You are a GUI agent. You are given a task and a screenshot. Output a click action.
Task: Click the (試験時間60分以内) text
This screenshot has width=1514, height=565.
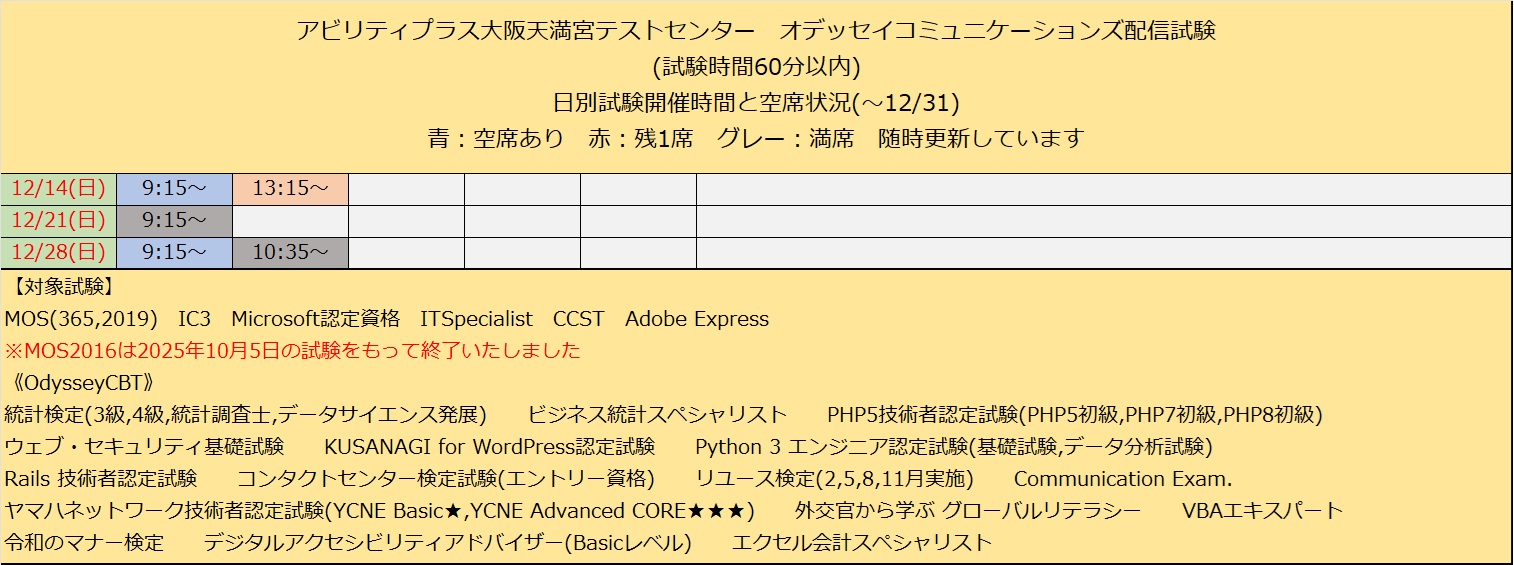pos(756,67)
